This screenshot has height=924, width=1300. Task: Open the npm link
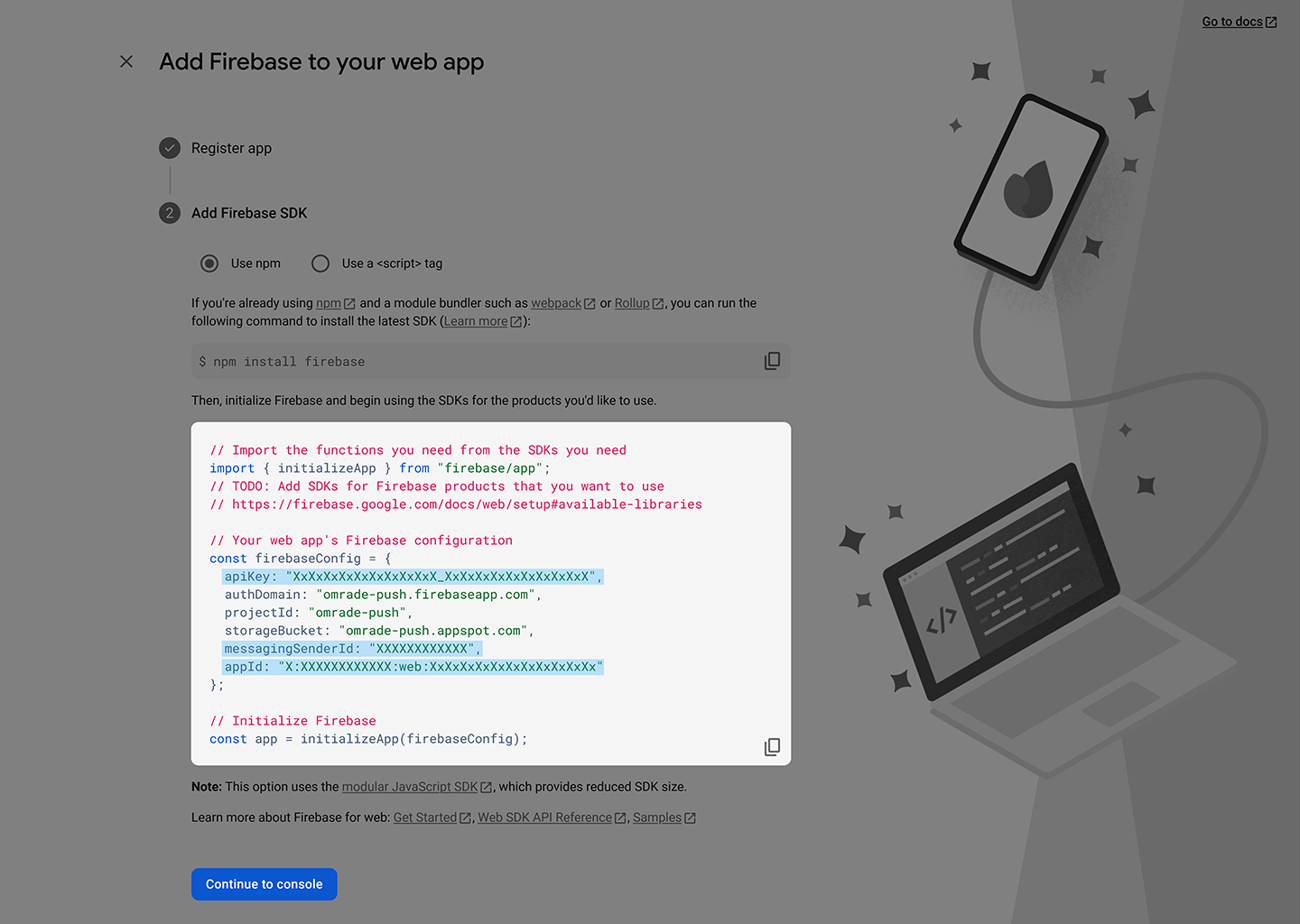(335, 303)
